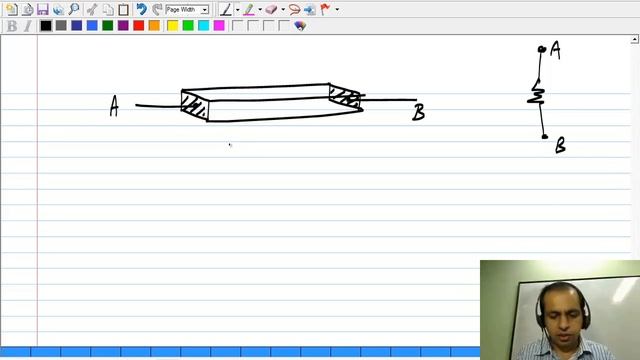
Task: Select the Eraser tool
Action: click(x=271, y=9)
